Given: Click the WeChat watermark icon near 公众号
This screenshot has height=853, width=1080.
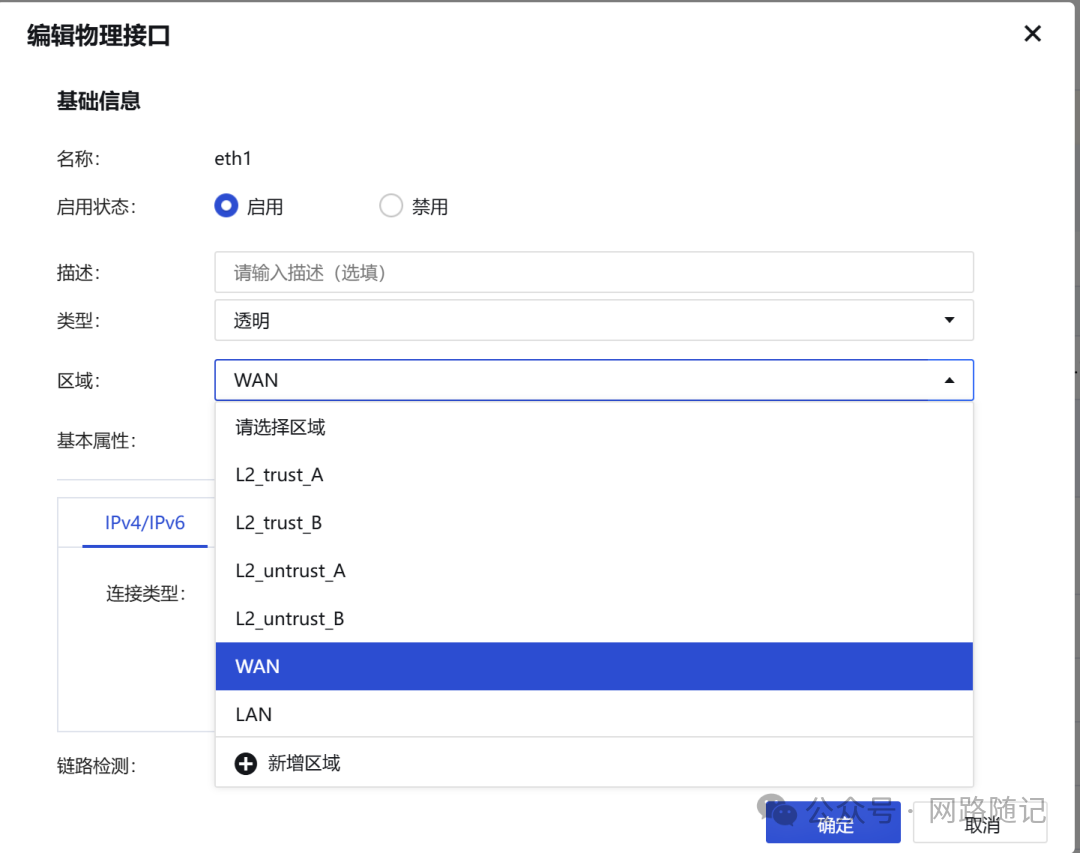Looking at the screenshot, I should [x=780, y=812].
